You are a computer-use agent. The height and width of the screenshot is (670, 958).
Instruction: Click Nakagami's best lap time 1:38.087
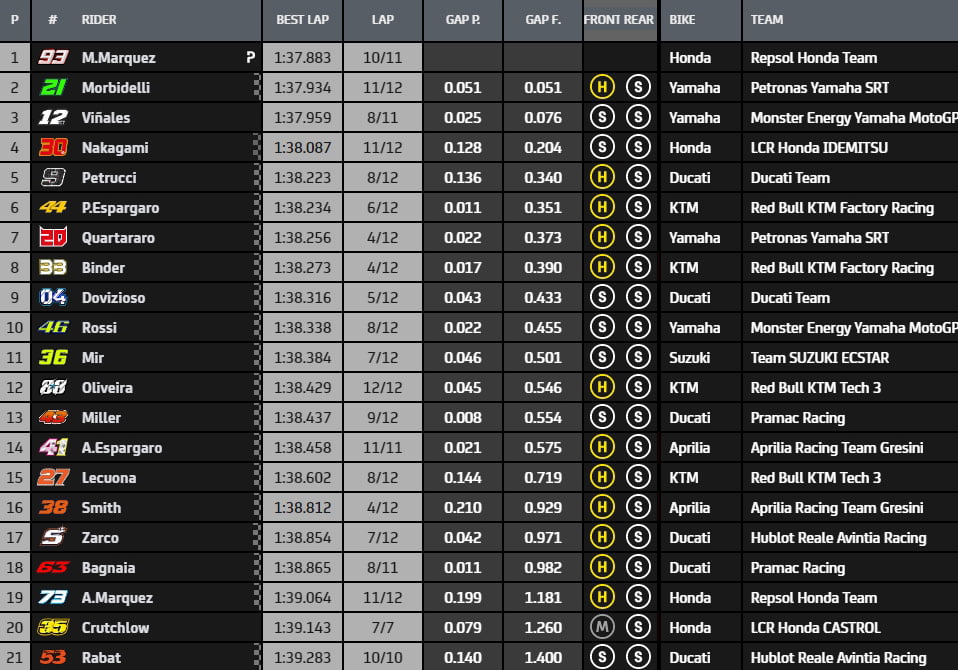pos(302,148)
